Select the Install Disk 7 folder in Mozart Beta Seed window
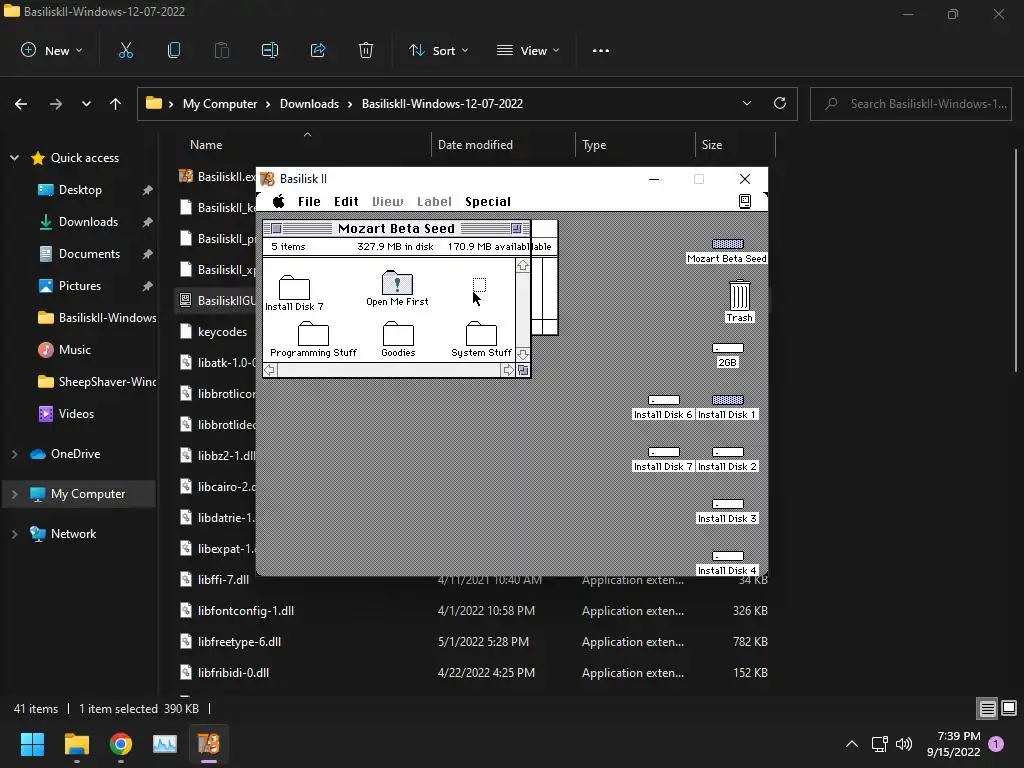 (295, 293)
